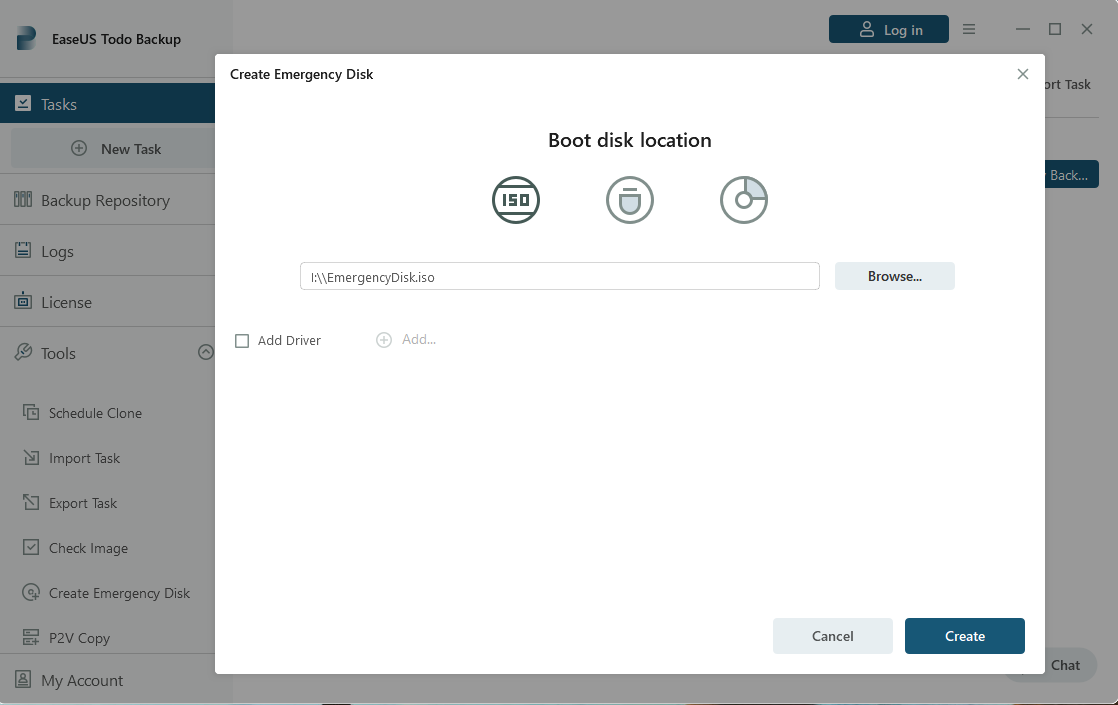This screenshot has height=705, width=1118.
Task: Click the Import Task icon
Action: click(x=31, y=458)
